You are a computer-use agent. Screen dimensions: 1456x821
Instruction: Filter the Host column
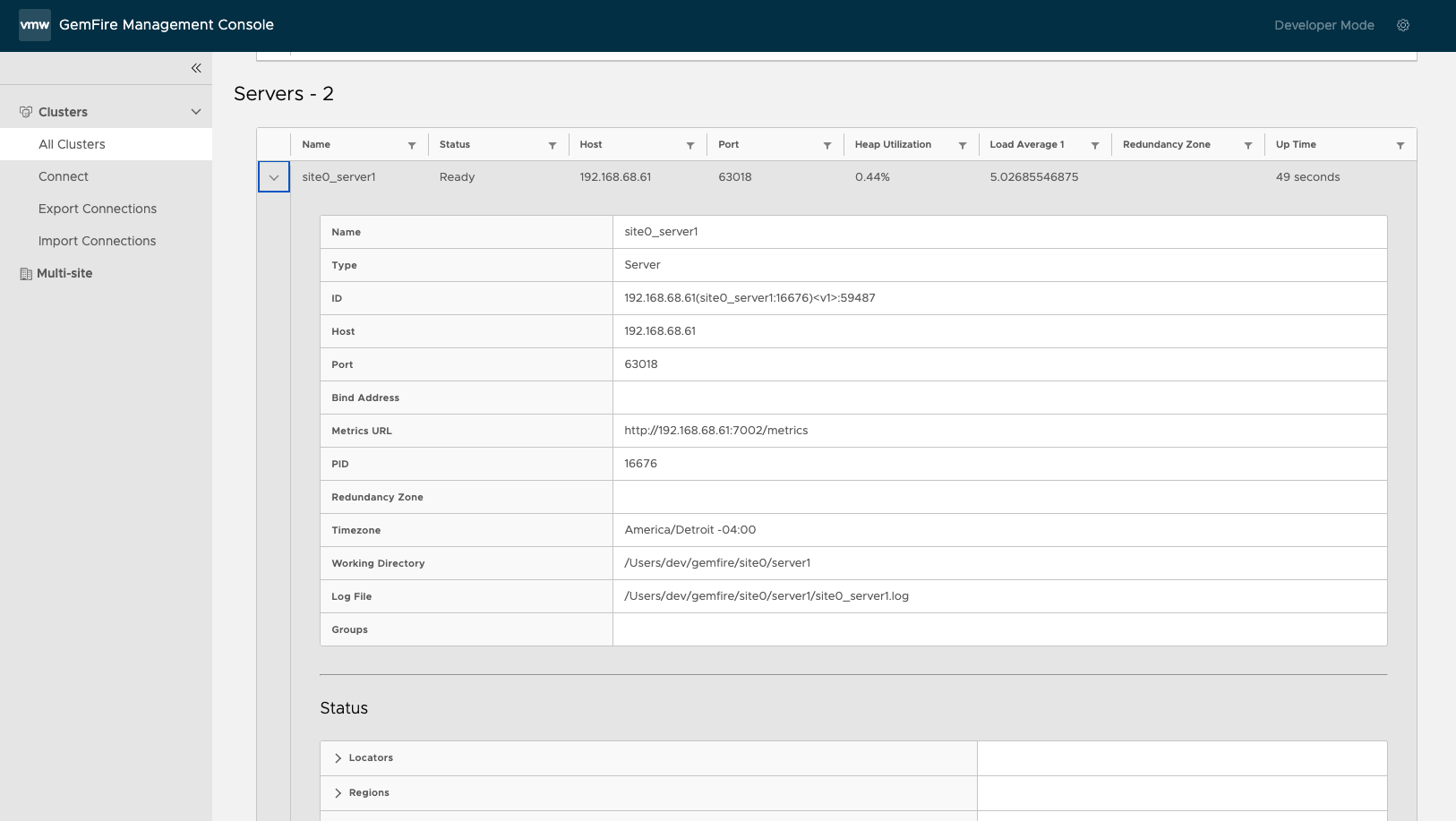690,145
